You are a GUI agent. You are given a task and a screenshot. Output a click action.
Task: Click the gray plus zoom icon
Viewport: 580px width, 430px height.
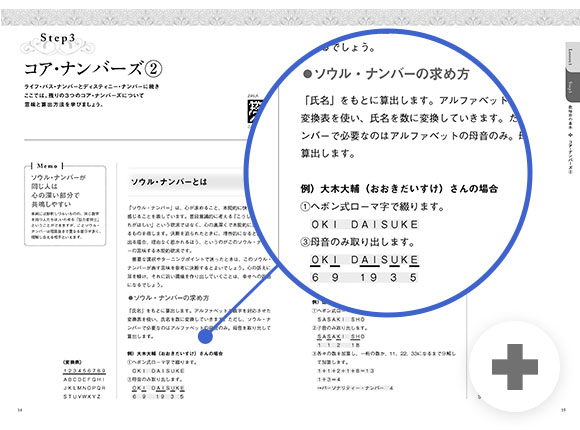pos(515,367)
